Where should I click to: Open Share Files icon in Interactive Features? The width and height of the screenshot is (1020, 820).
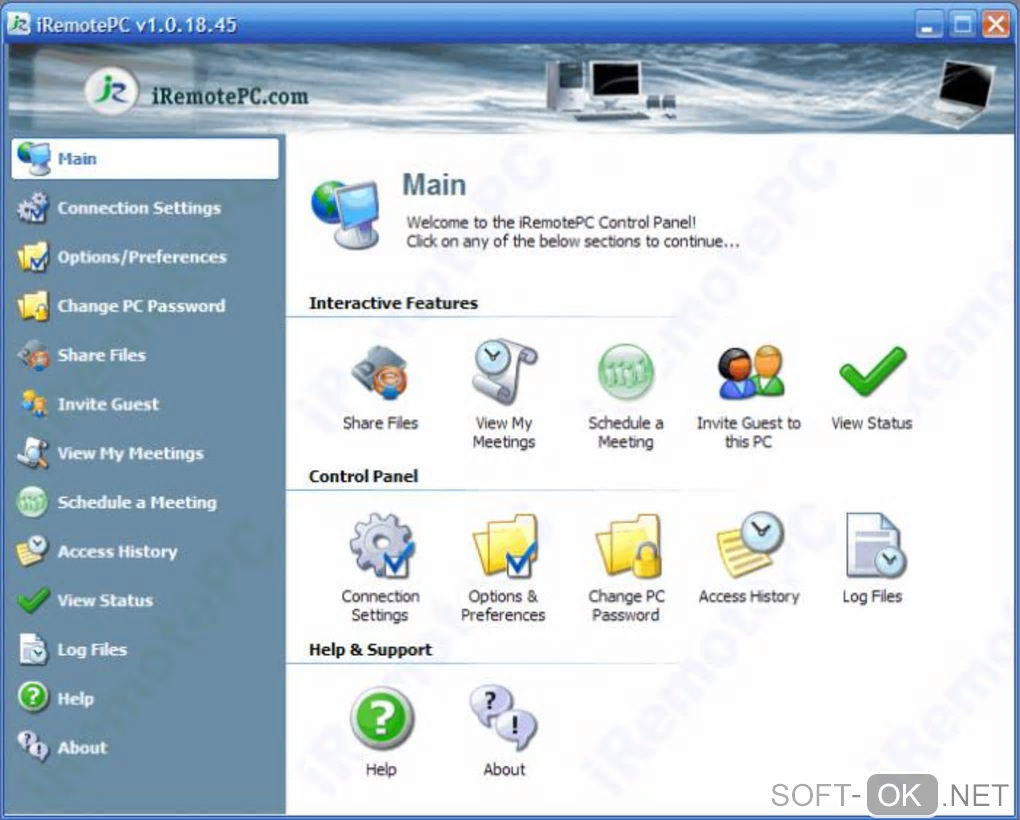(x=380, y=373)
